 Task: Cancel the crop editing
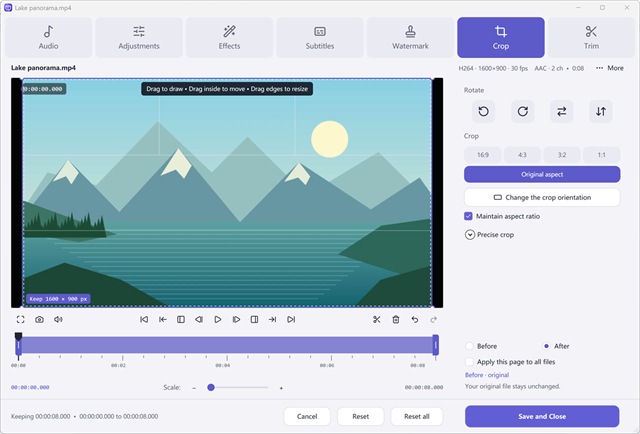(307, 416)
